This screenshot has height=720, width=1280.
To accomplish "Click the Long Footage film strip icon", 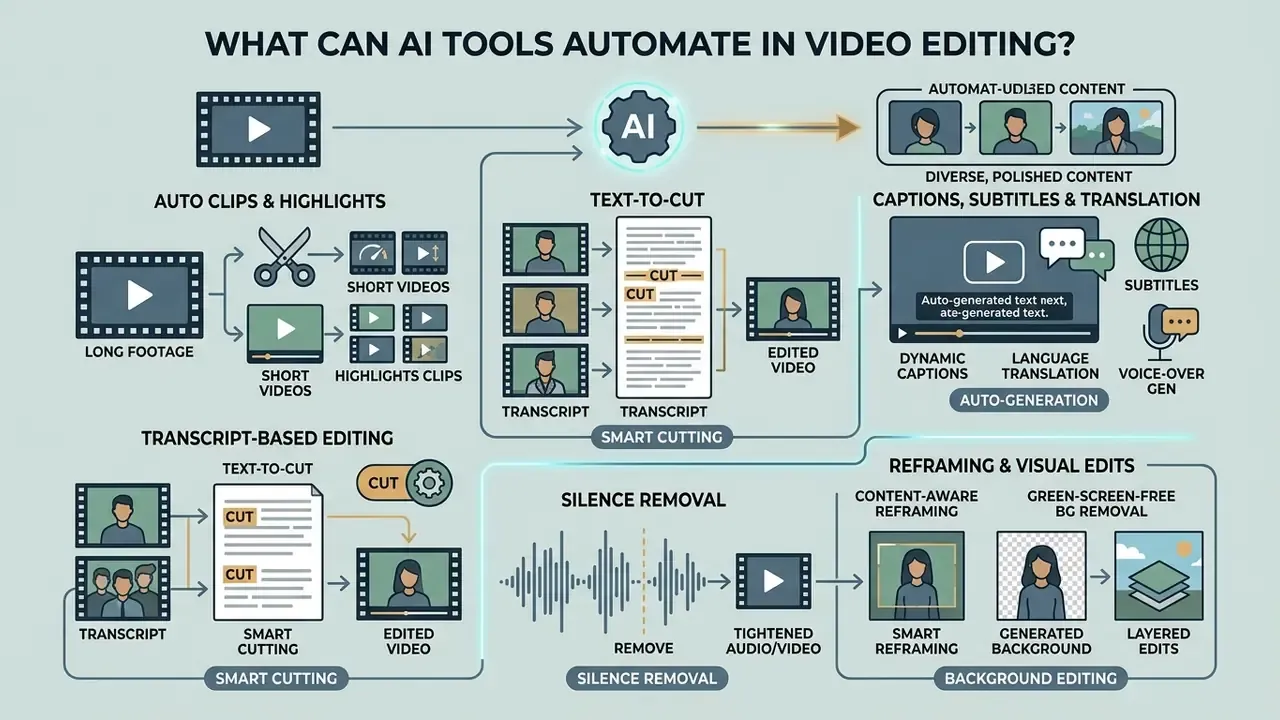I will (x=140, y=295).
